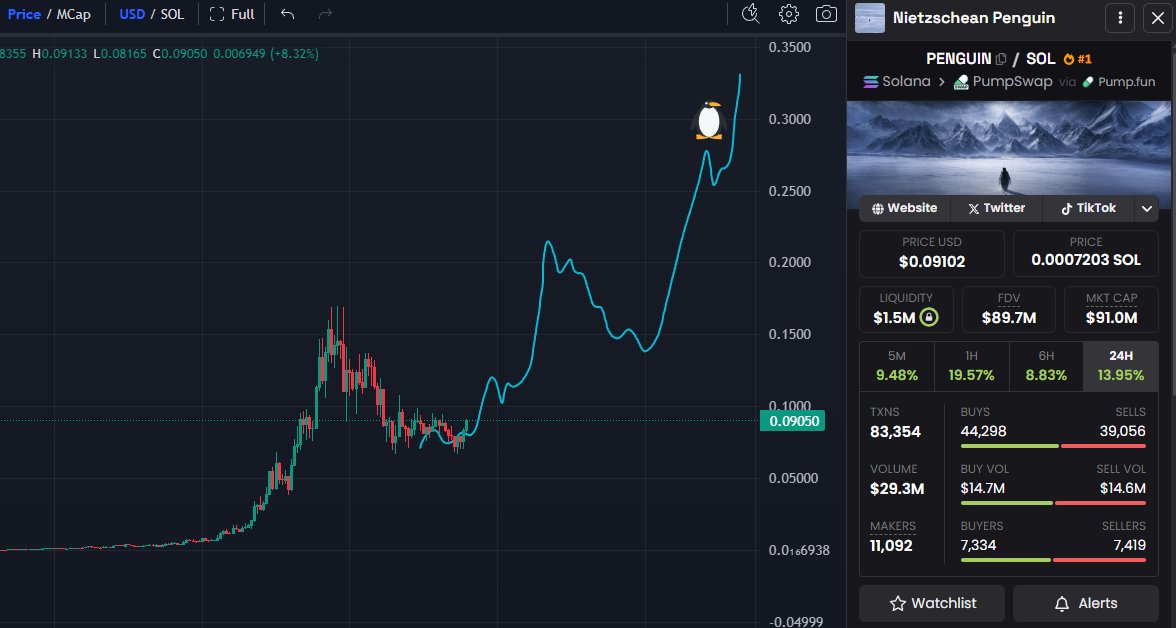Click the 0.3500 price axis label
The height and width of the screenshot is (628, 1176).
(x=790, y=47)
